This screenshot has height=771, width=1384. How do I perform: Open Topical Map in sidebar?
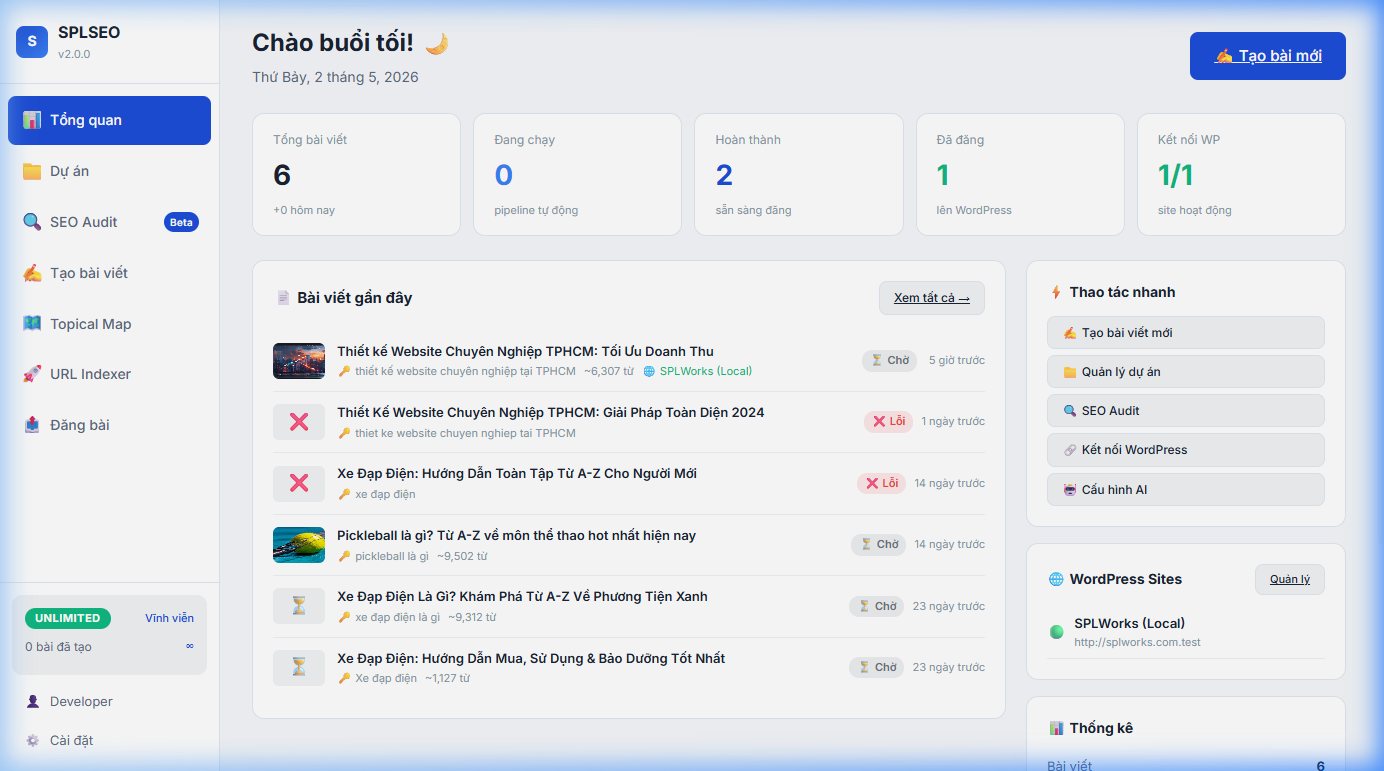coord(110,324)
